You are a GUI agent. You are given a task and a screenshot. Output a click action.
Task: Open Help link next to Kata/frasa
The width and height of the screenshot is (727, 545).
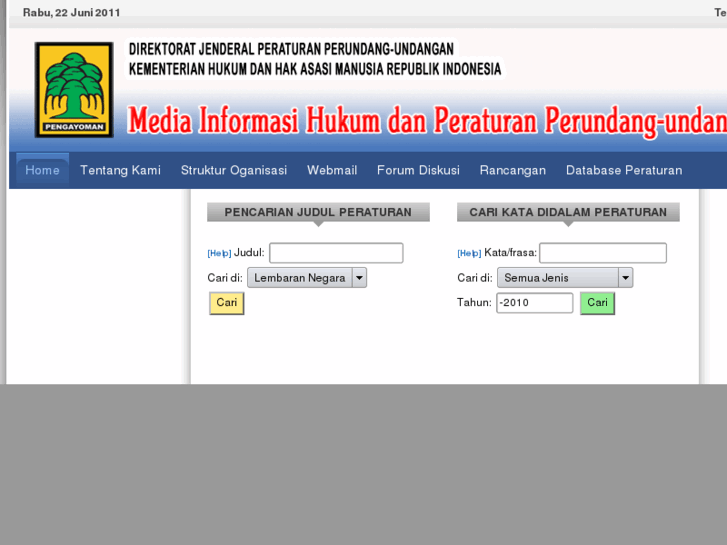point(469,253)
